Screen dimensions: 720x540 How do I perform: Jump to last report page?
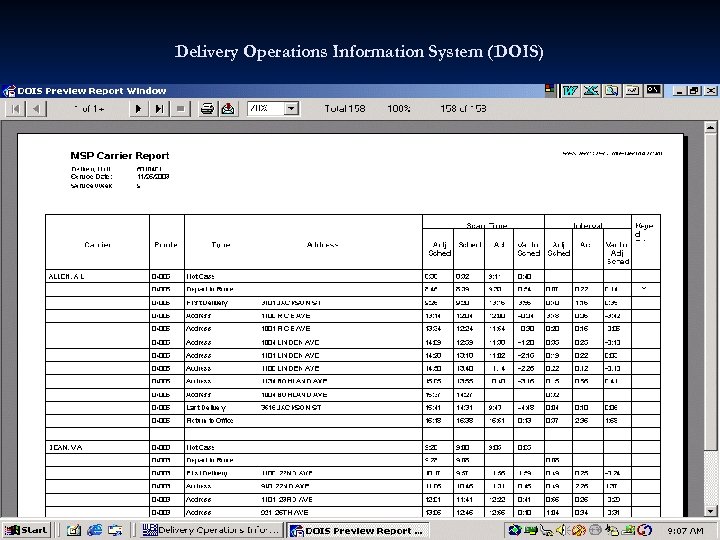click(159, 109)
